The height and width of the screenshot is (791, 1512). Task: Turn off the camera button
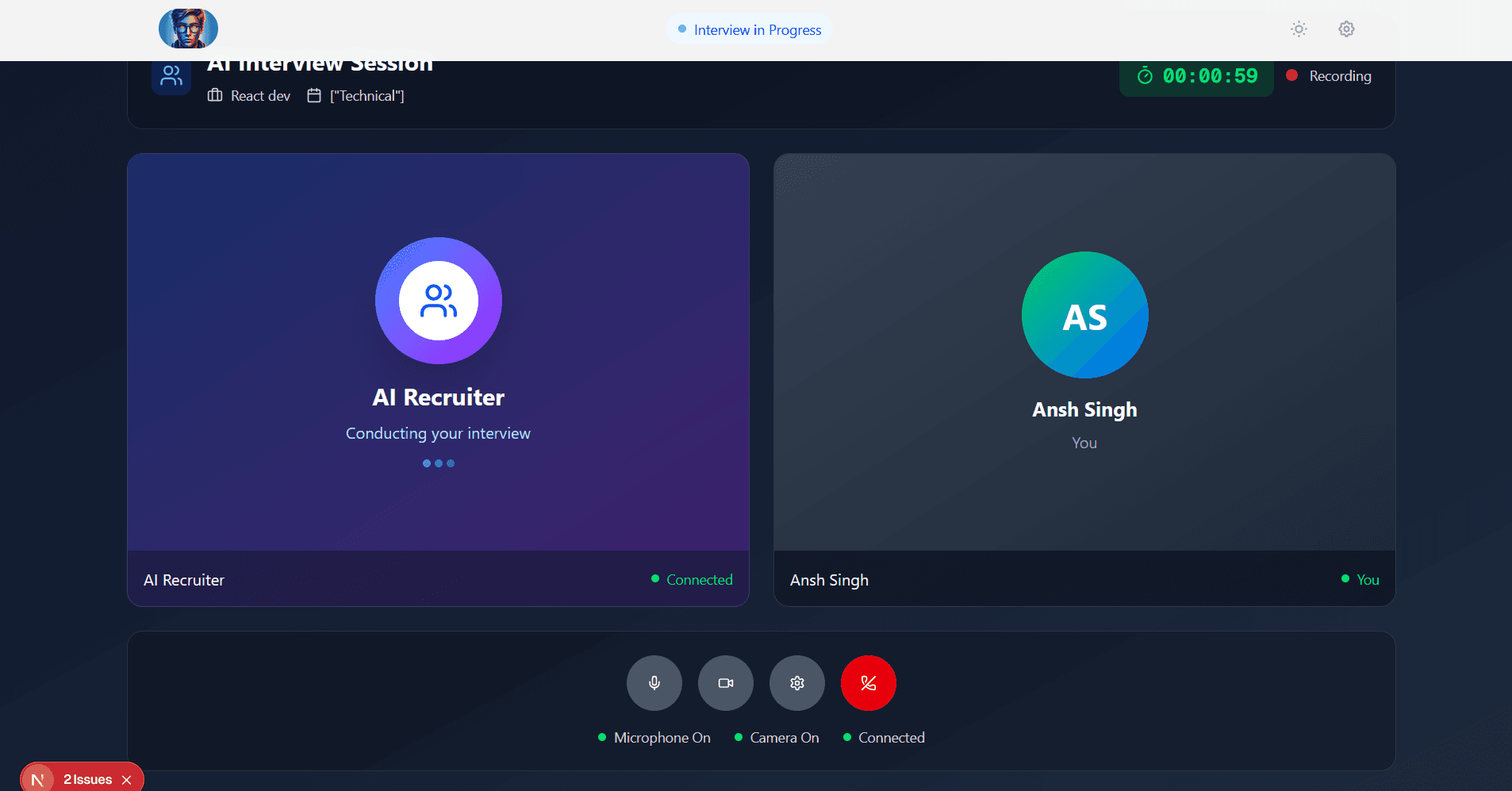coord(725,683)
